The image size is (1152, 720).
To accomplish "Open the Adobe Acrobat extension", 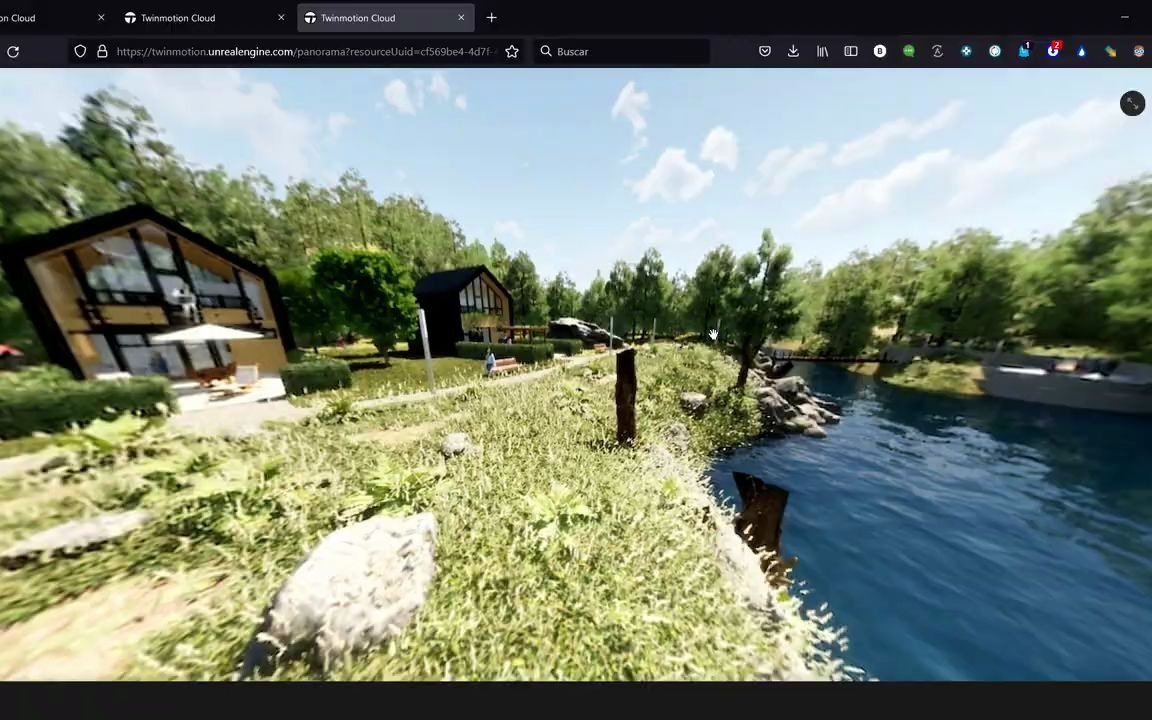I will click(937, 51).
